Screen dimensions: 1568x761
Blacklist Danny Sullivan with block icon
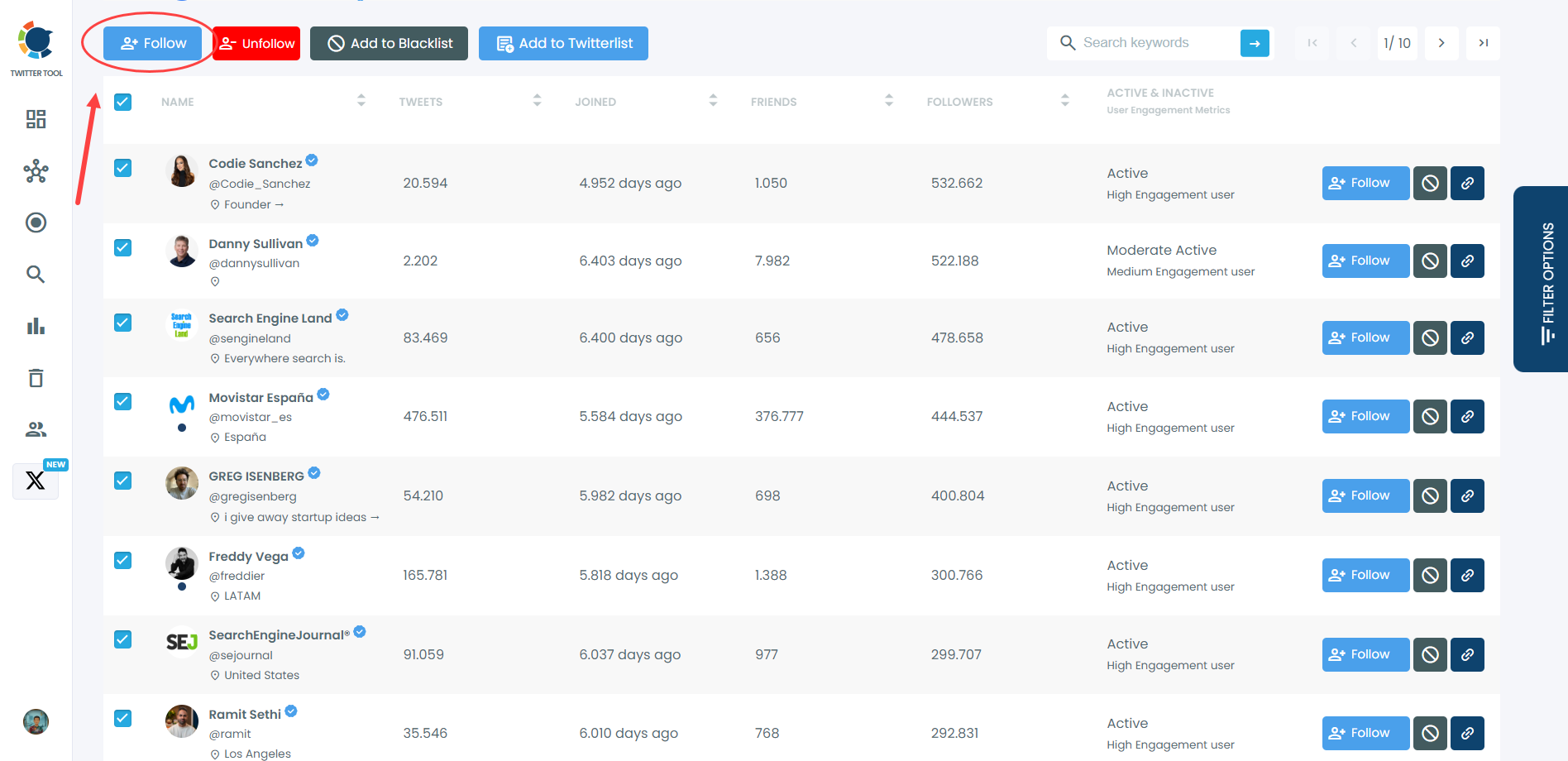(1430, 261)
